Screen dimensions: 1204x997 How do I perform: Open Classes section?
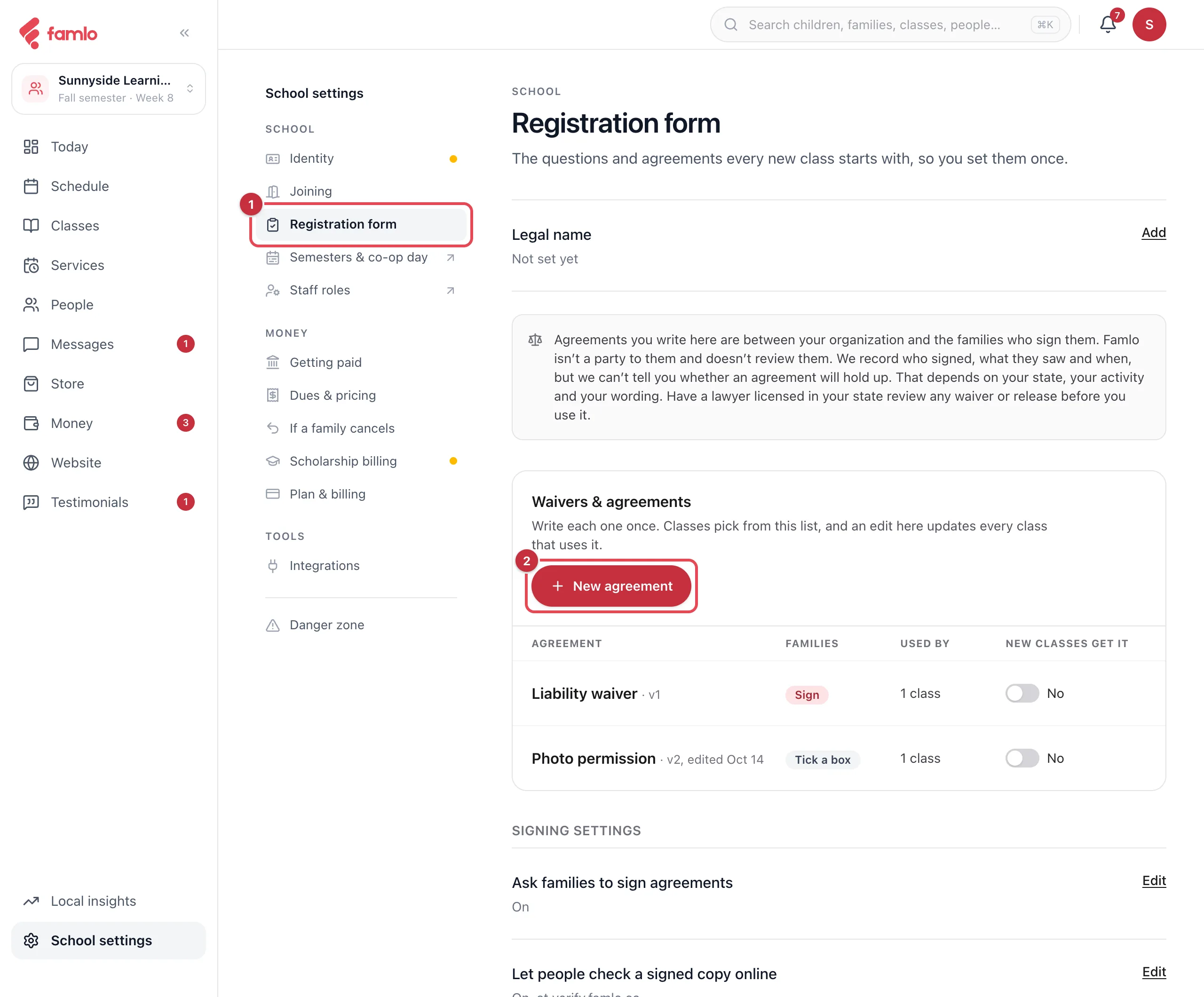coord(109,226)
